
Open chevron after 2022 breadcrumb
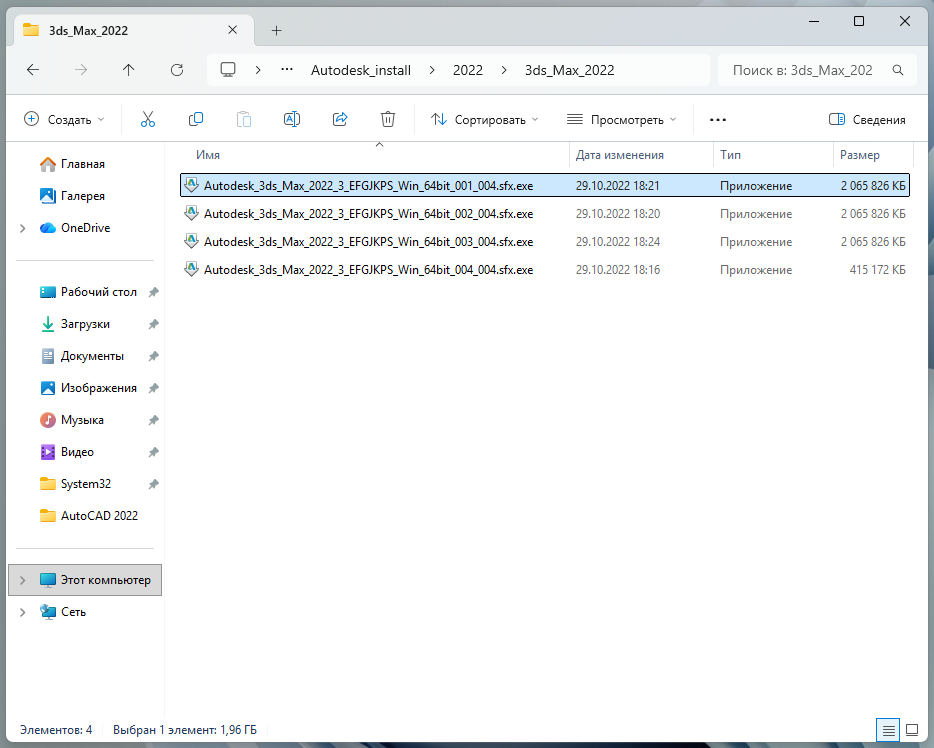(x=504, y=70)
